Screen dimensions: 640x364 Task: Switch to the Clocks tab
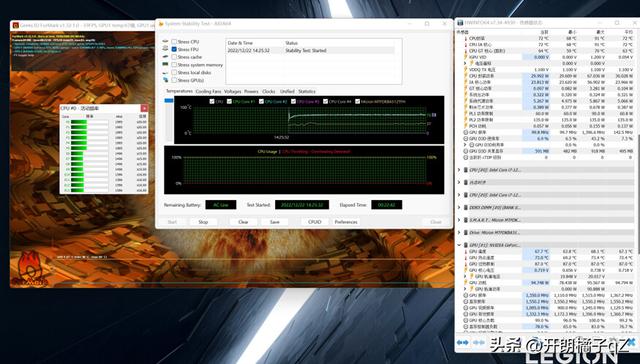tap(269, 91)
